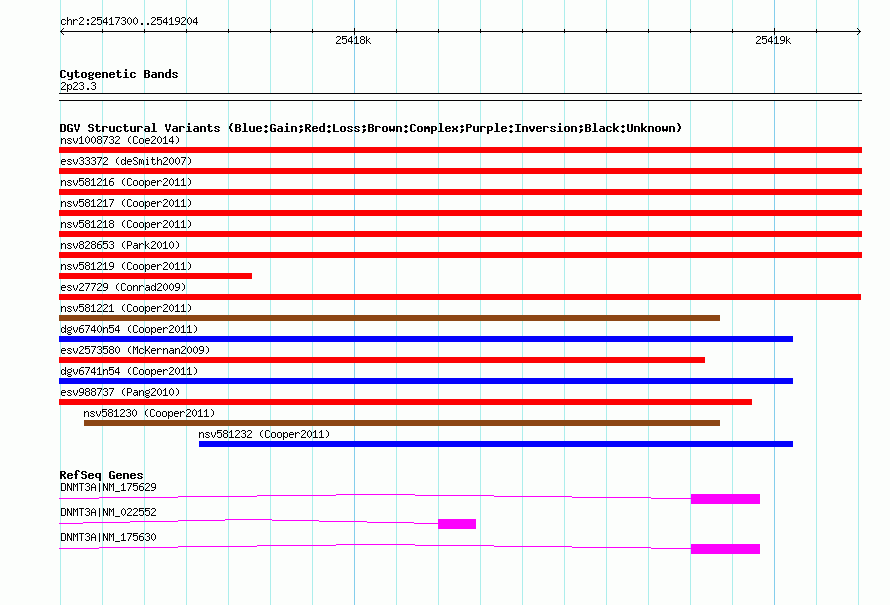Image resolution: width=890 pixels, height=605 pixels.
Task: Click the right arrowhead of the ruler
Action: (859, 32)
